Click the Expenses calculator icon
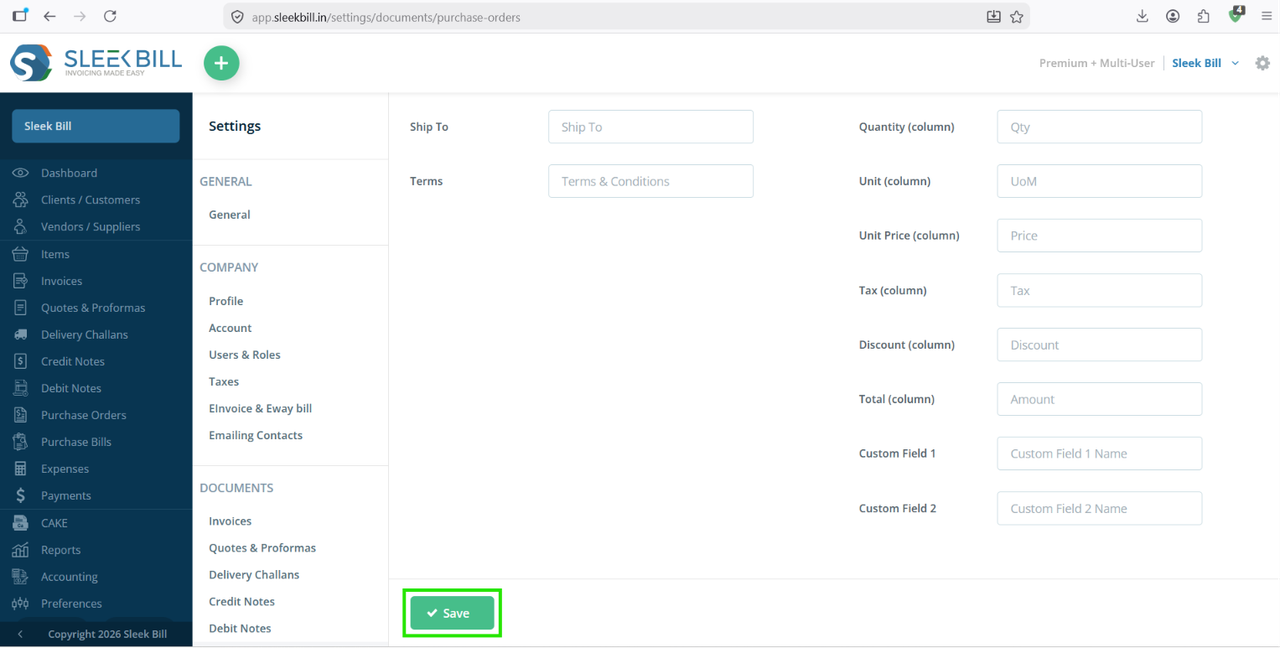Screen dimensions: 1280x648 click(x=20, y=469)
